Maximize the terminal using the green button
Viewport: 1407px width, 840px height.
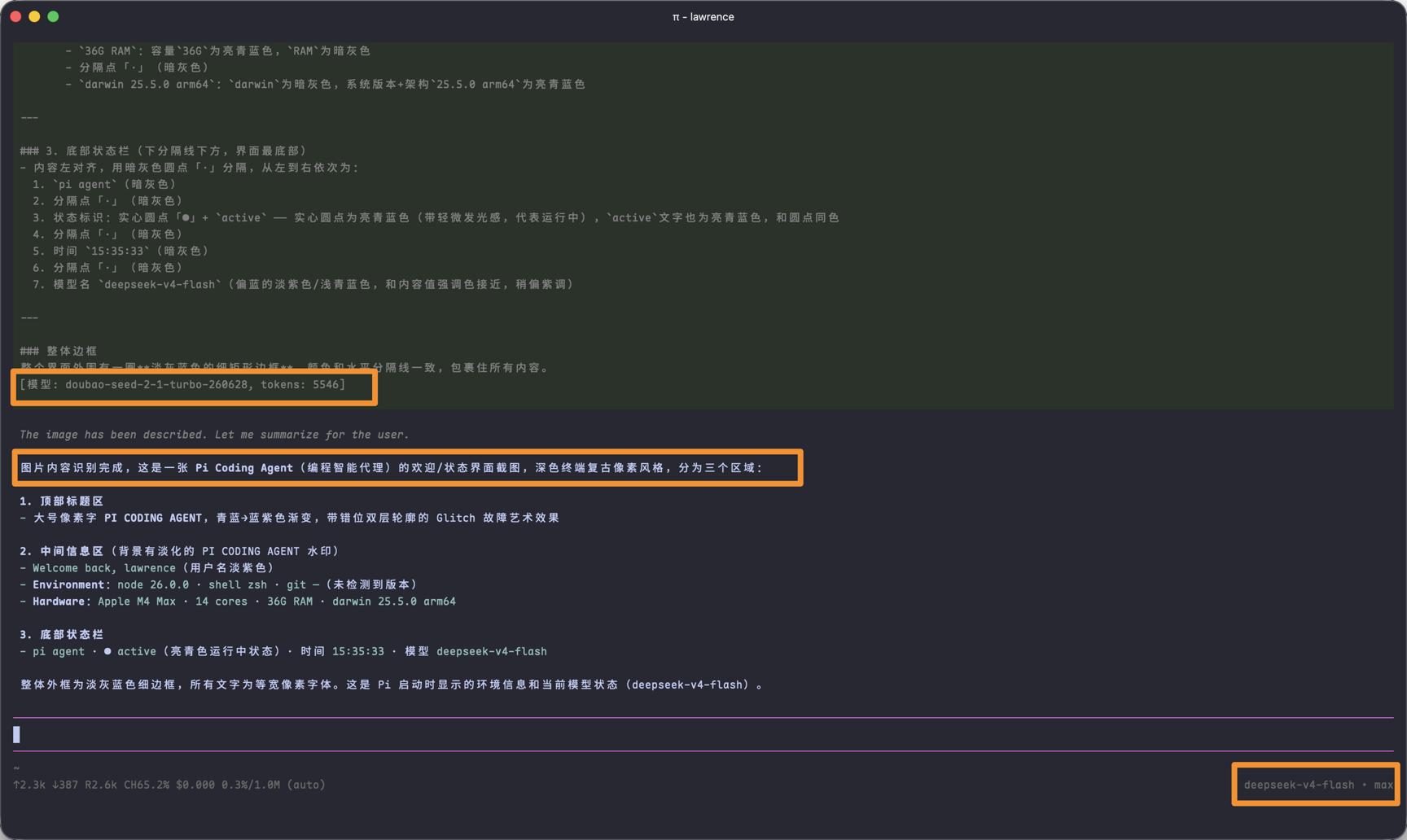[53, 16]
